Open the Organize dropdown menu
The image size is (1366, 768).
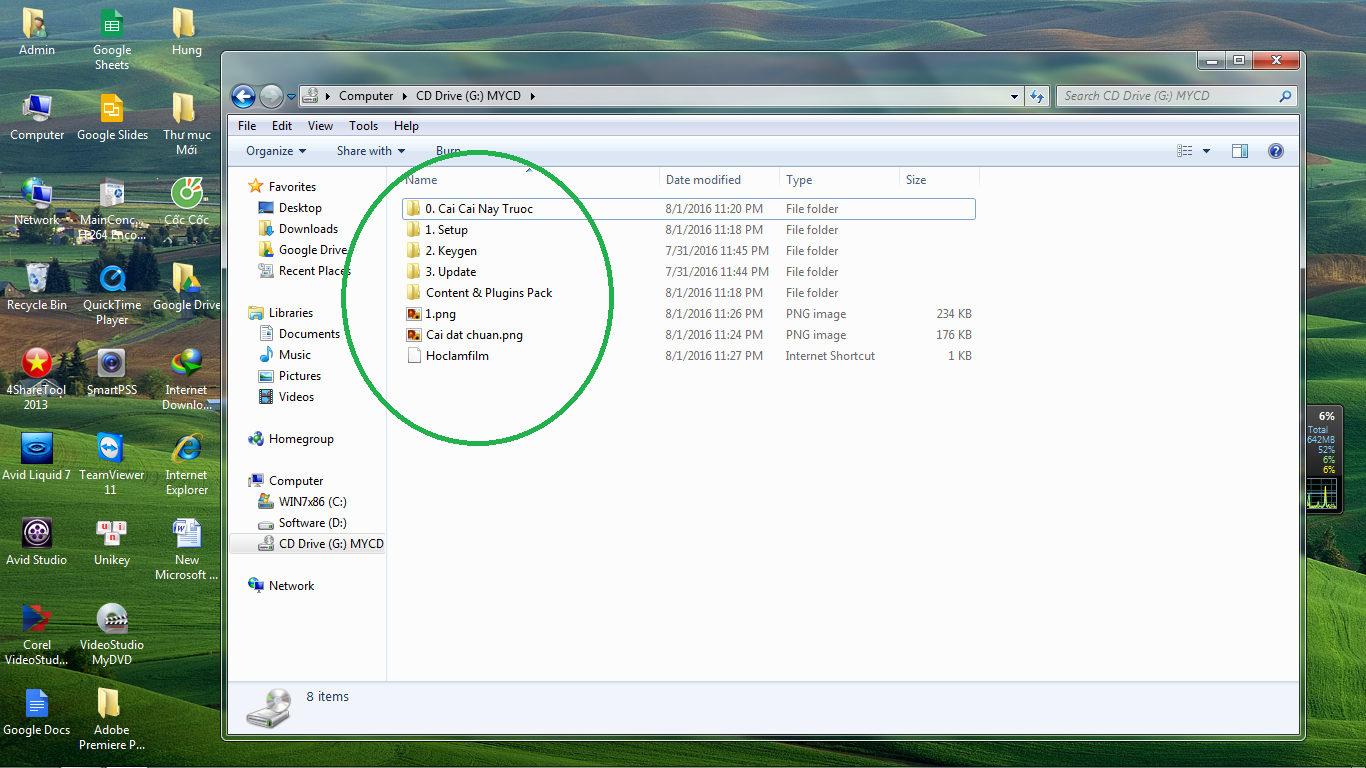(x=276, y=151)
